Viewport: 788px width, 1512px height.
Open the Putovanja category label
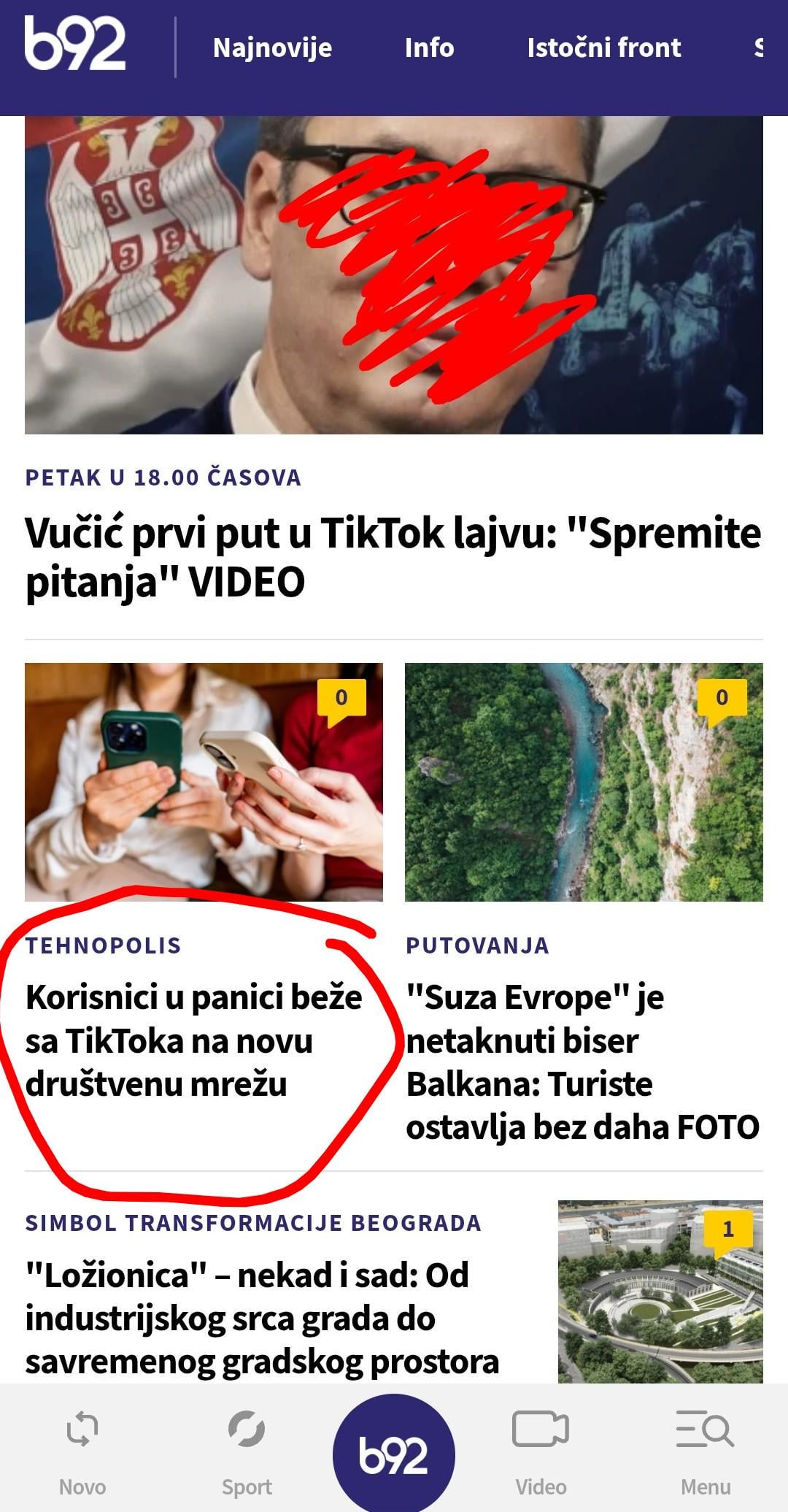[x=477, y=945]
